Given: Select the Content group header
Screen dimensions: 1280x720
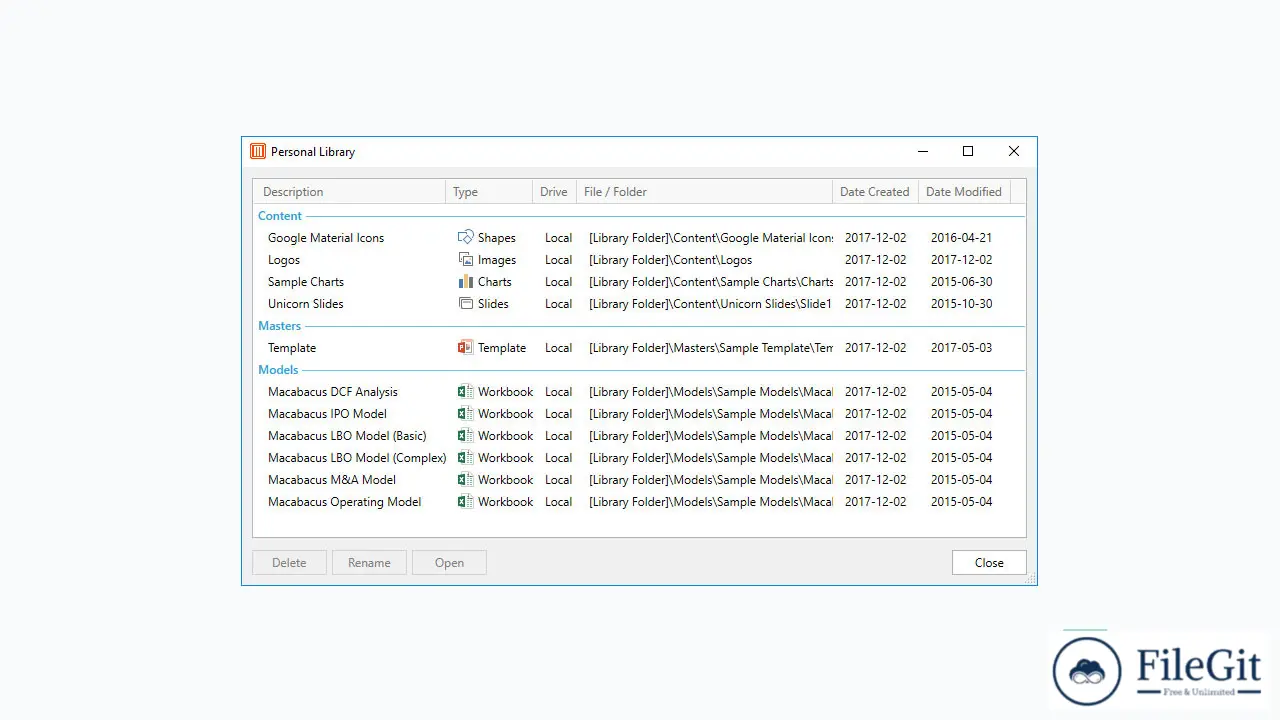Looking at the screenshot, I should 280,216.
